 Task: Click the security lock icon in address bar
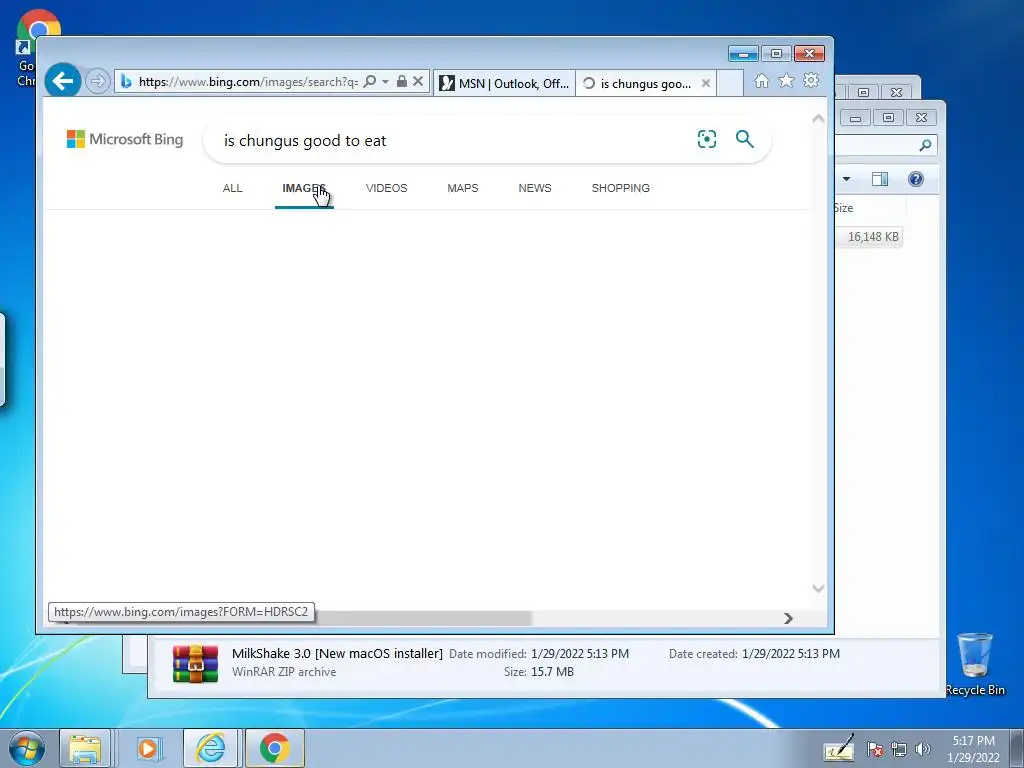(402, 81)
